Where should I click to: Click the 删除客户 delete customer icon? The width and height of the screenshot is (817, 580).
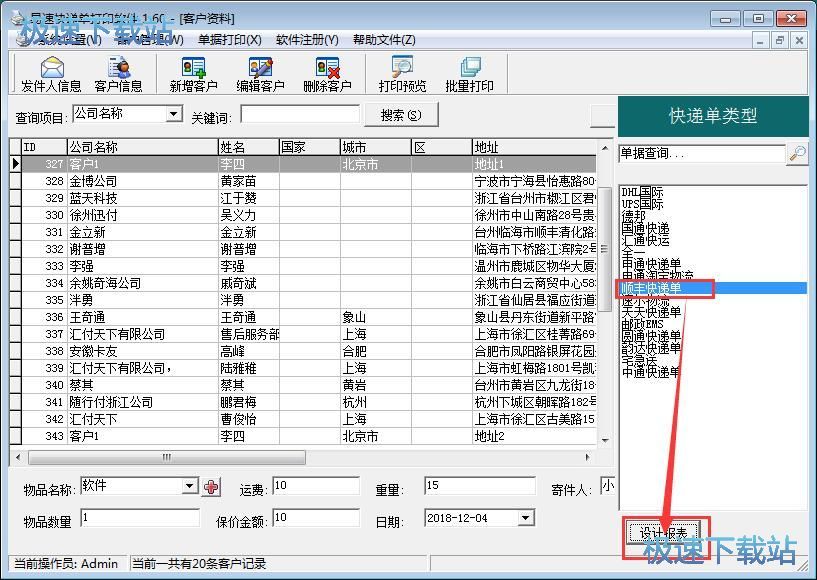[327, 75]
